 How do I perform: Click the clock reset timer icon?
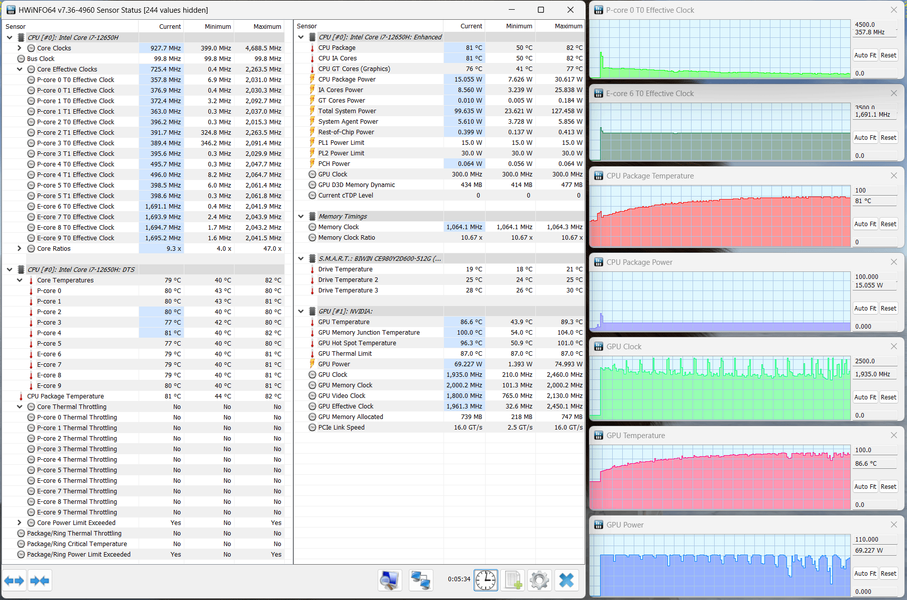coord(485,580)
